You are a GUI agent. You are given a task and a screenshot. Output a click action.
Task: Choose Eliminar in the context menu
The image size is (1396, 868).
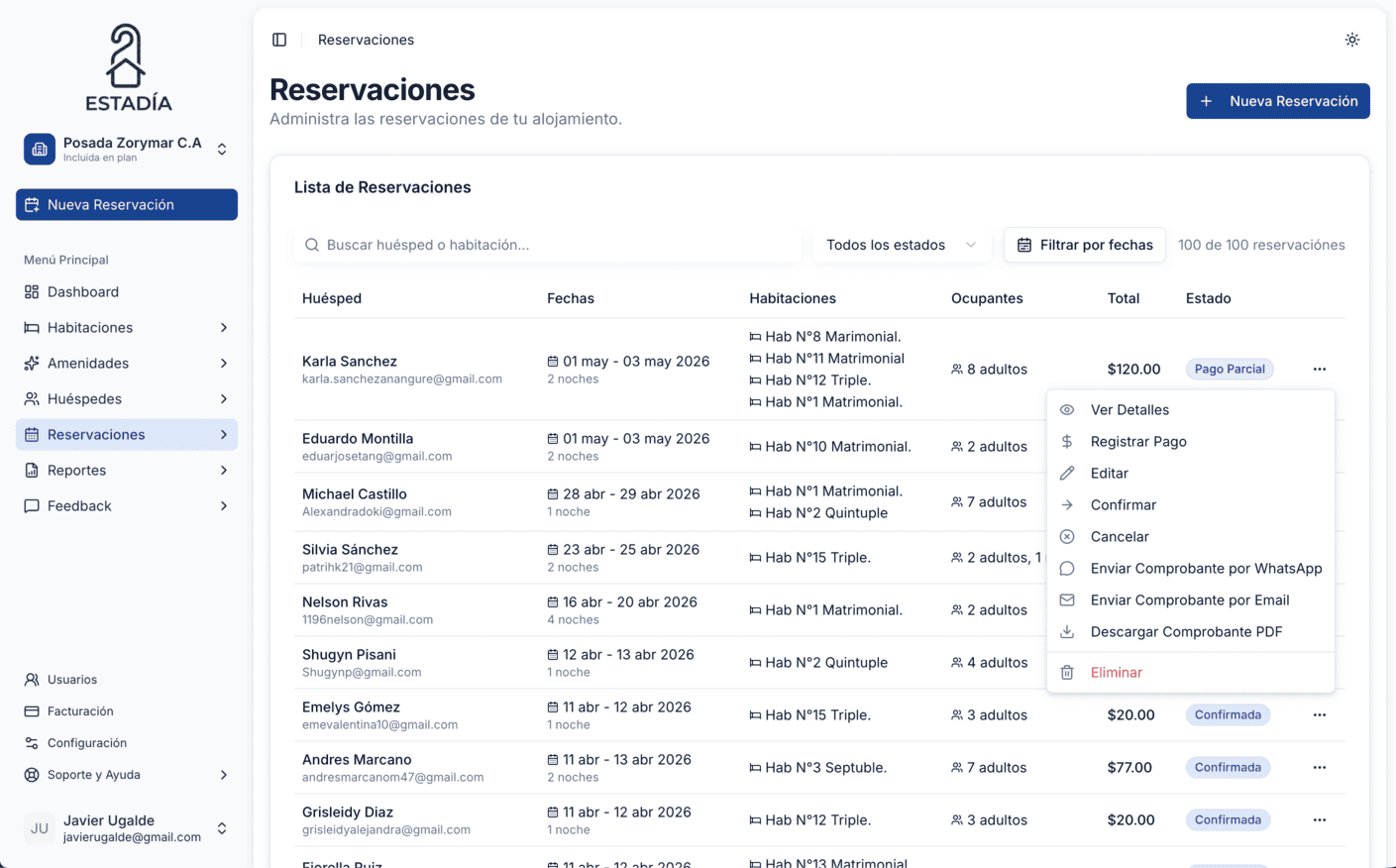[x=1190, y=673]
